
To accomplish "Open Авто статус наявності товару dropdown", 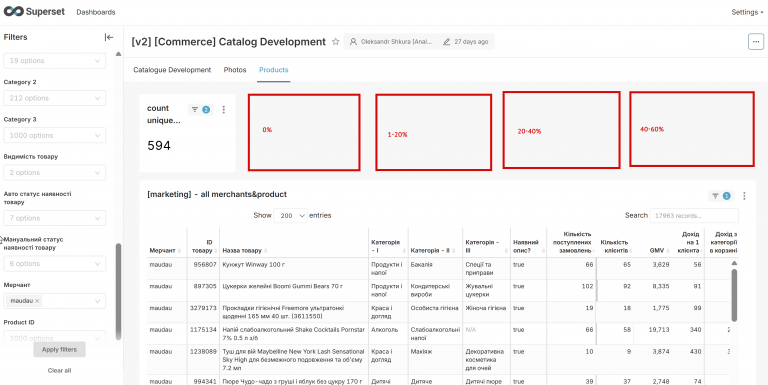I will point(54,218).
